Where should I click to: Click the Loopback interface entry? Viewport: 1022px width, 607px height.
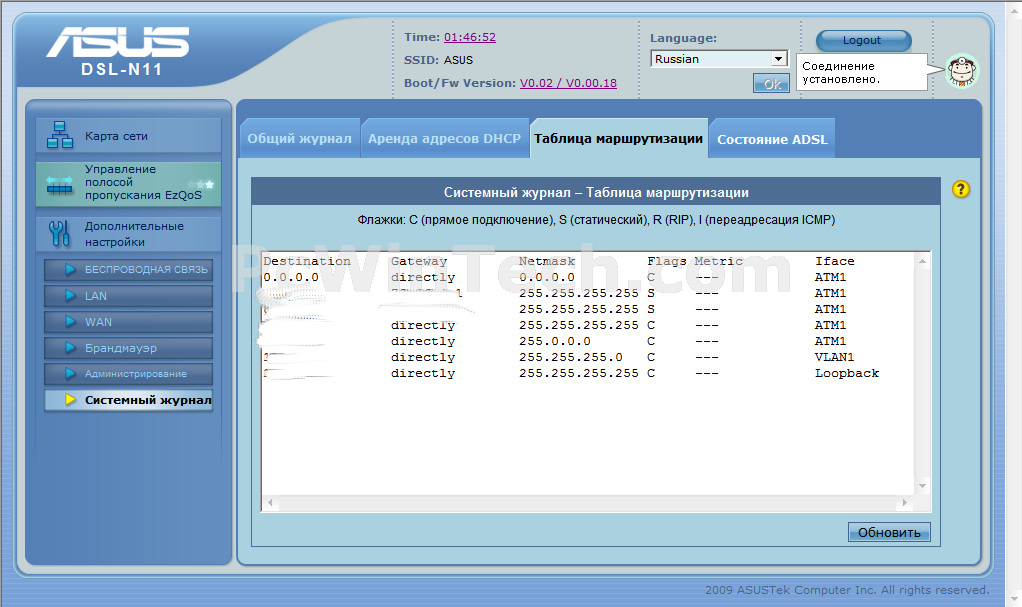tap(847, 373)
